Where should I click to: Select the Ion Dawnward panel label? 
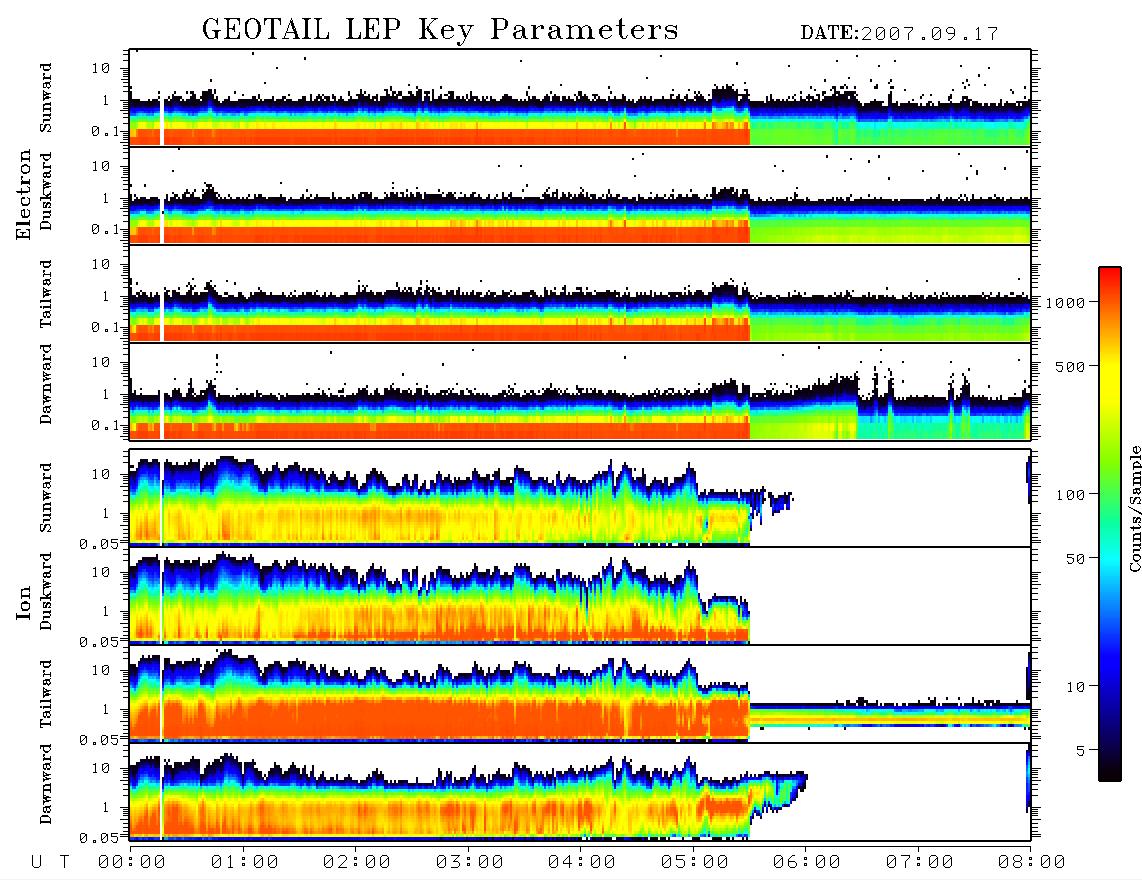[46, 784]
